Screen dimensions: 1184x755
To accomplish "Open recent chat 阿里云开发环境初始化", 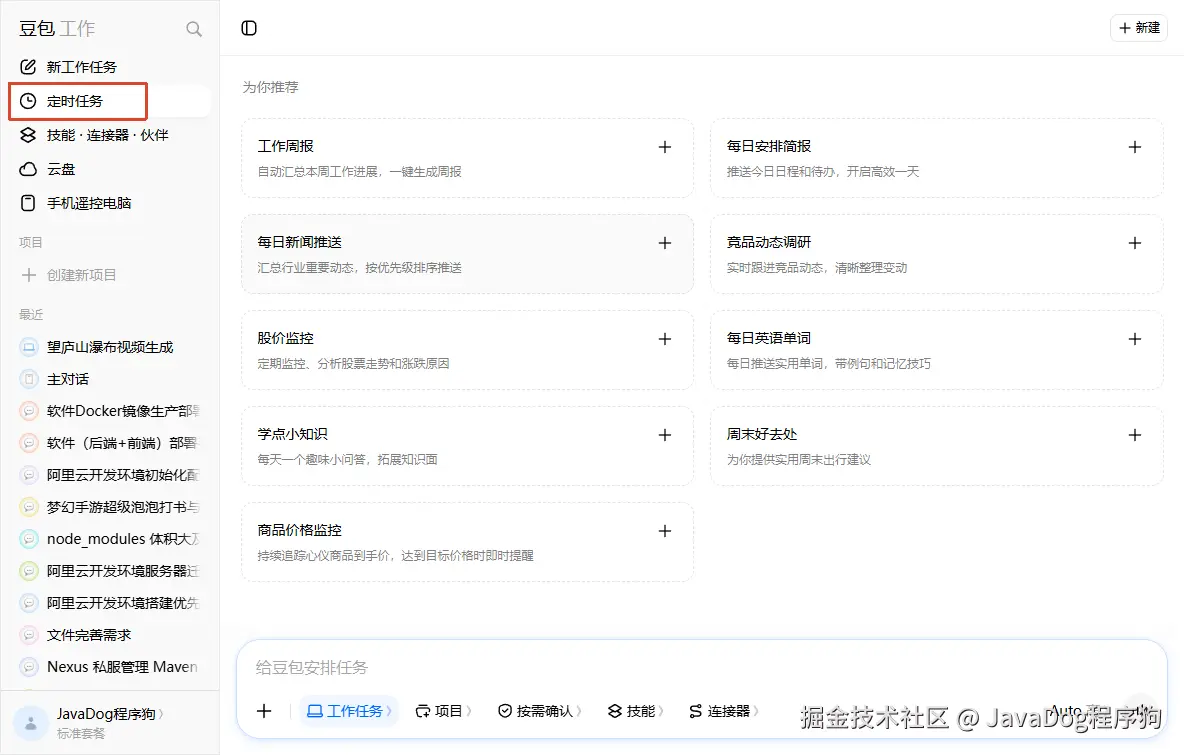I will (109, 475).
